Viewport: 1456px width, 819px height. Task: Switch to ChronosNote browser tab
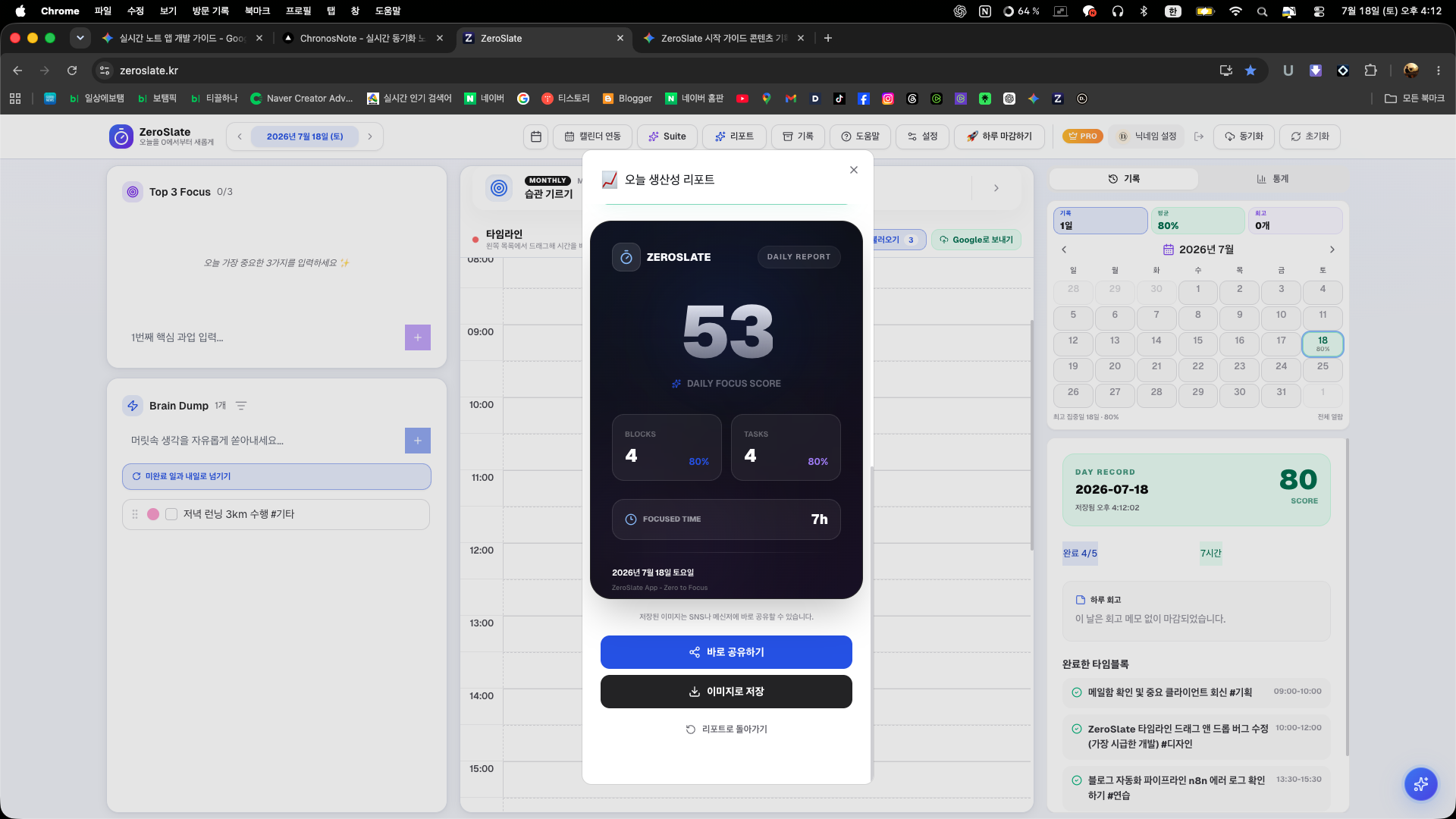tap(362, 38)
